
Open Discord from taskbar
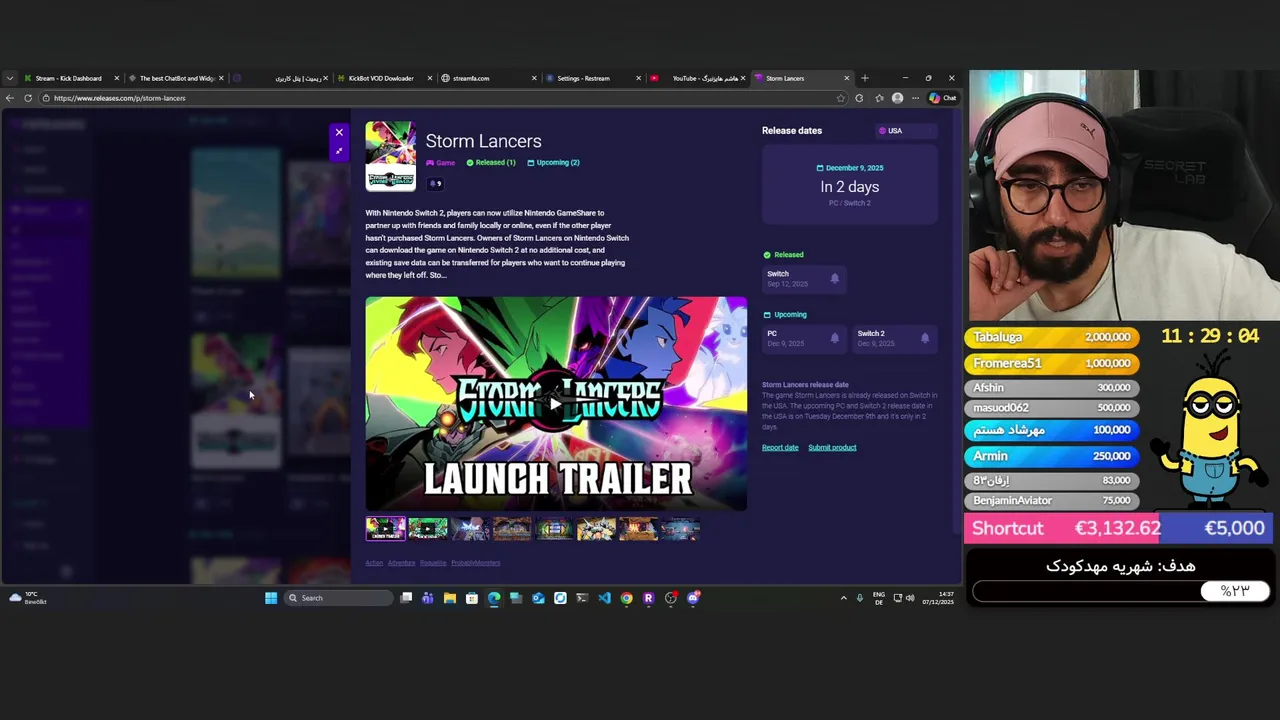692,598
